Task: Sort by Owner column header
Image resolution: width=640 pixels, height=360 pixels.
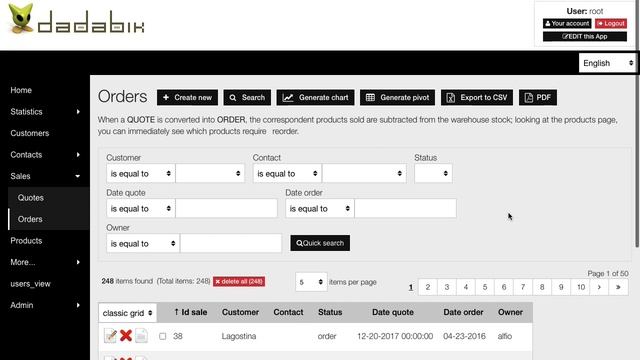Action: (x=510, y=312)
